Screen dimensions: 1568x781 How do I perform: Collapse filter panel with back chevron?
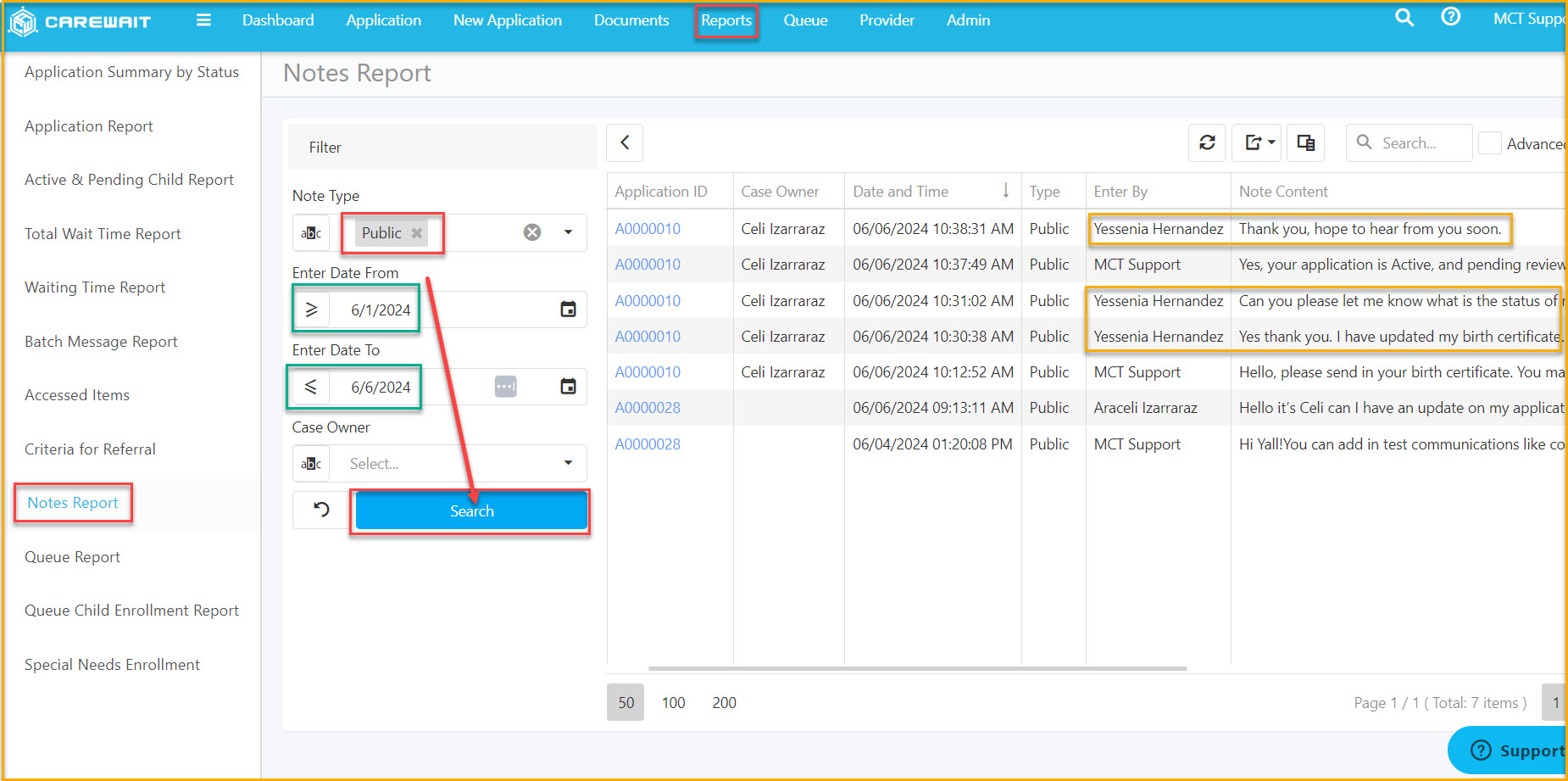point(625,142)
